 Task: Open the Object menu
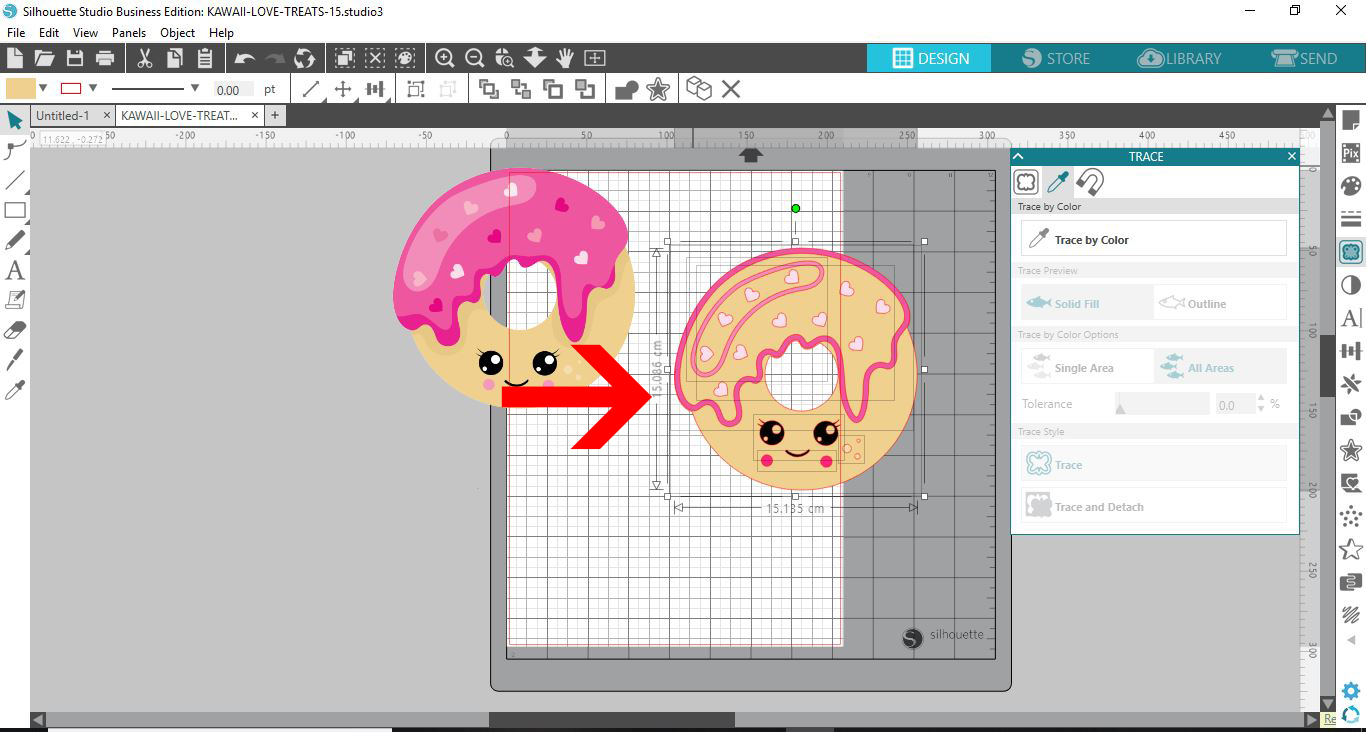tap(177, 33)
